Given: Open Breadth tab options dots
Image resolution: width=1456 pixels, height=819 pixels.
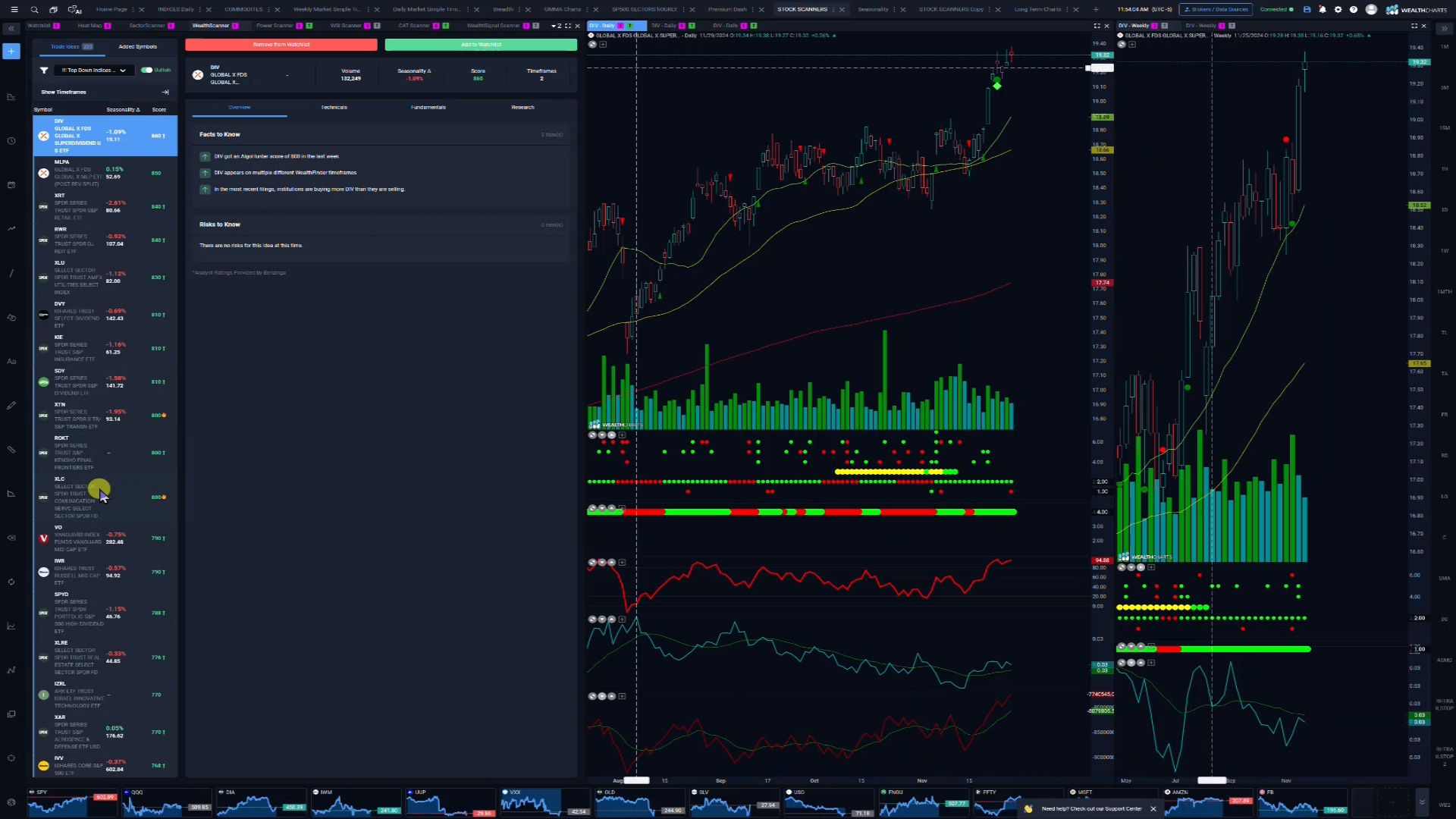Looking at the screenshot, I should [519, 10].
